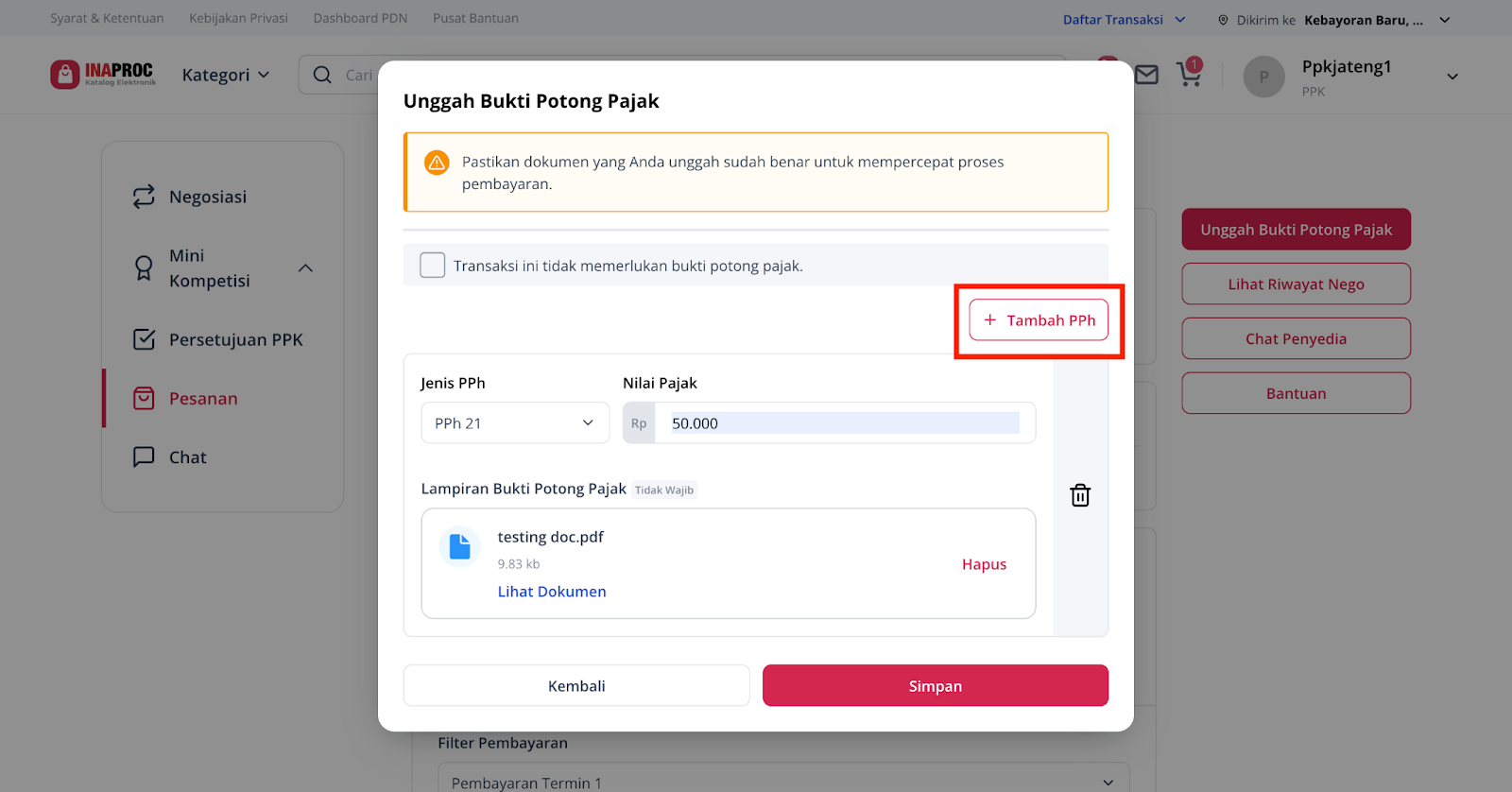This screenshot has width=1512, height=792.
Task: Open the Lihat Dokumen link
Action: click(552, 592)
